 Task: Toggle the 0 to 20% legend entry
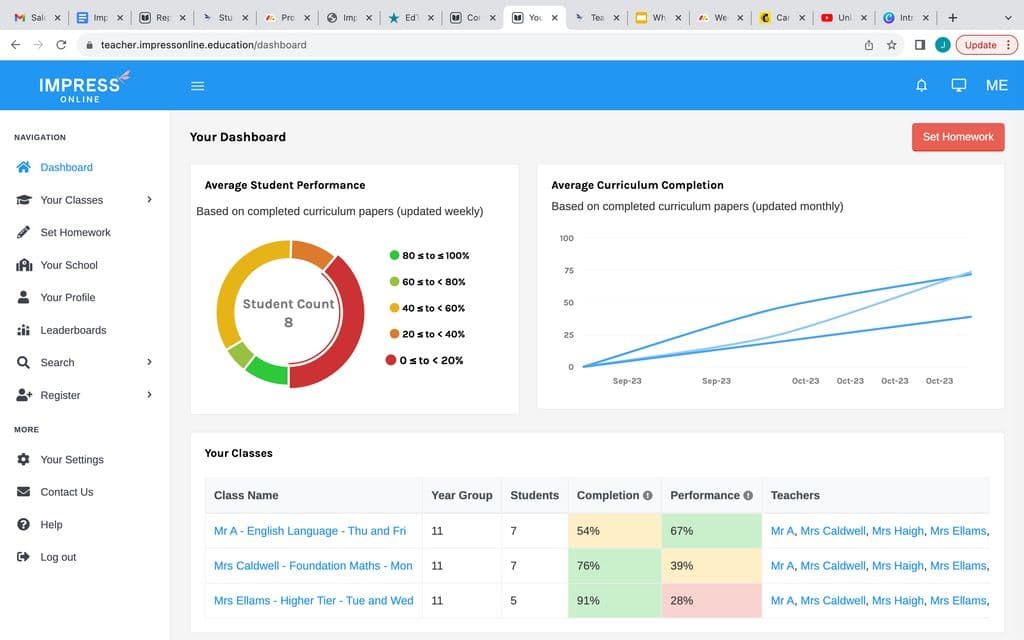coord(424,360)
